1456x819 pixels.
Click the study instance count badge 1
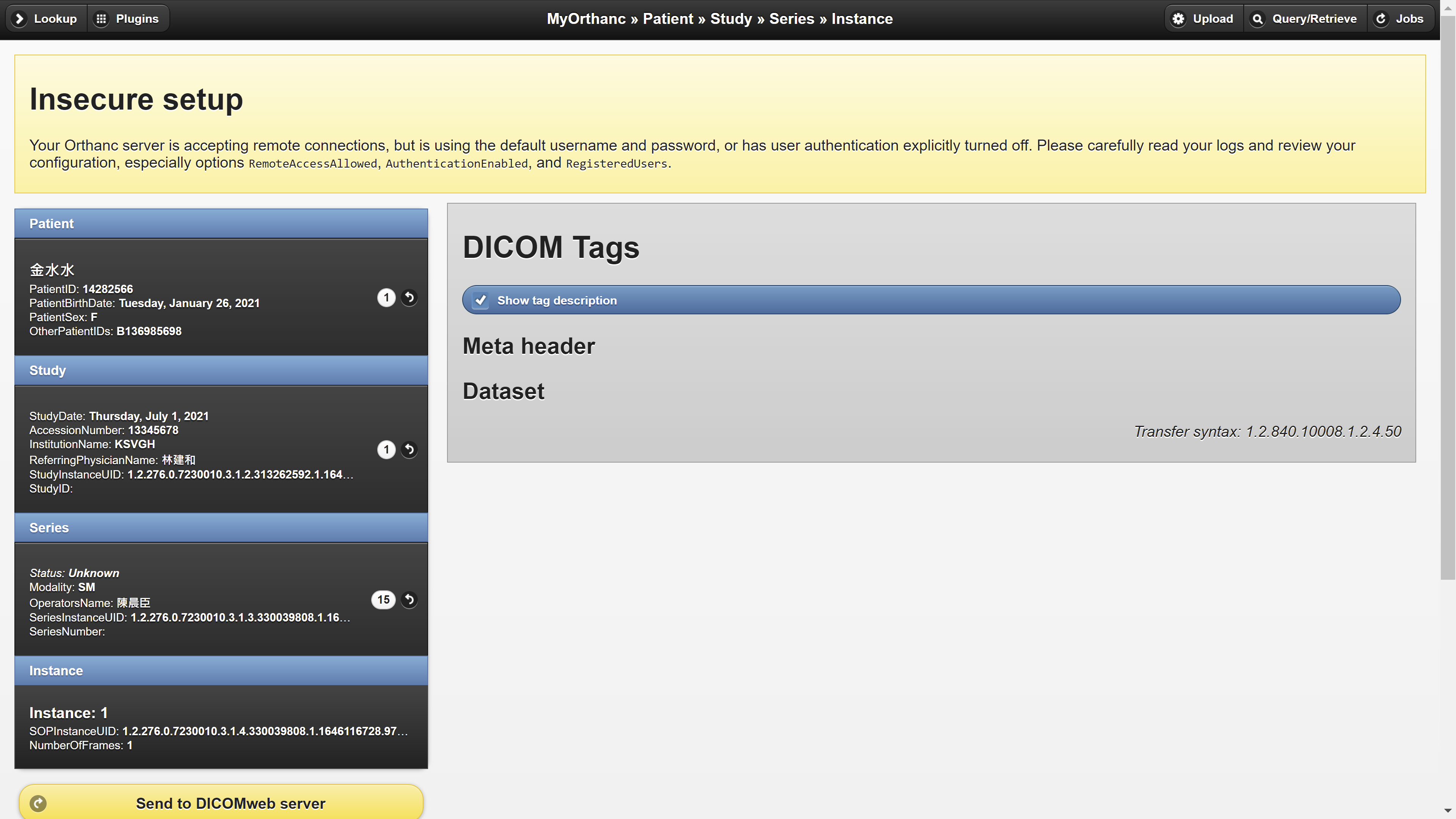click(x=386, y=449)
